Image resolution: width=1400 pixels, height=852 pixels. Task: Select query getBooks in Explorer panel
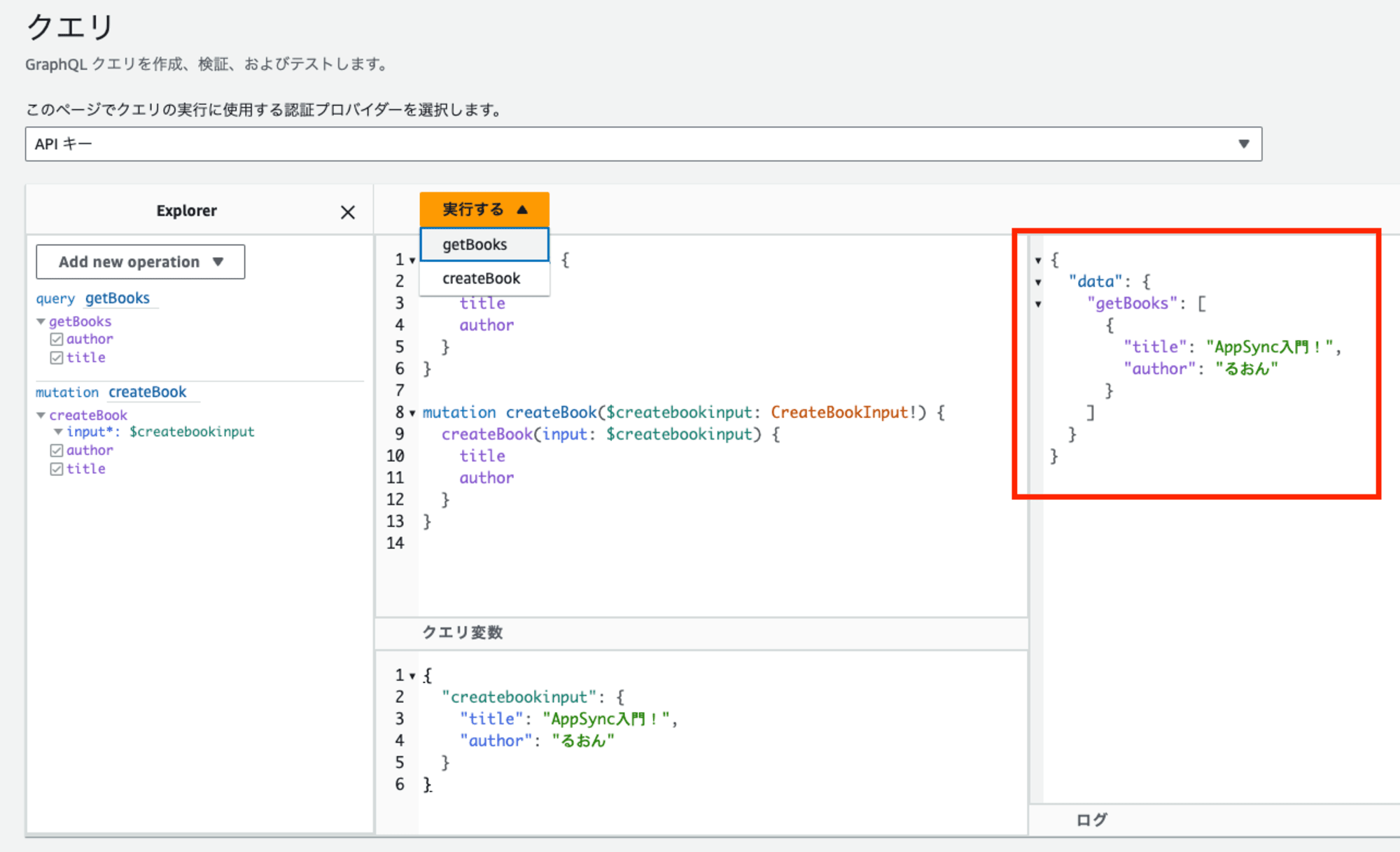tap(117, 298)
